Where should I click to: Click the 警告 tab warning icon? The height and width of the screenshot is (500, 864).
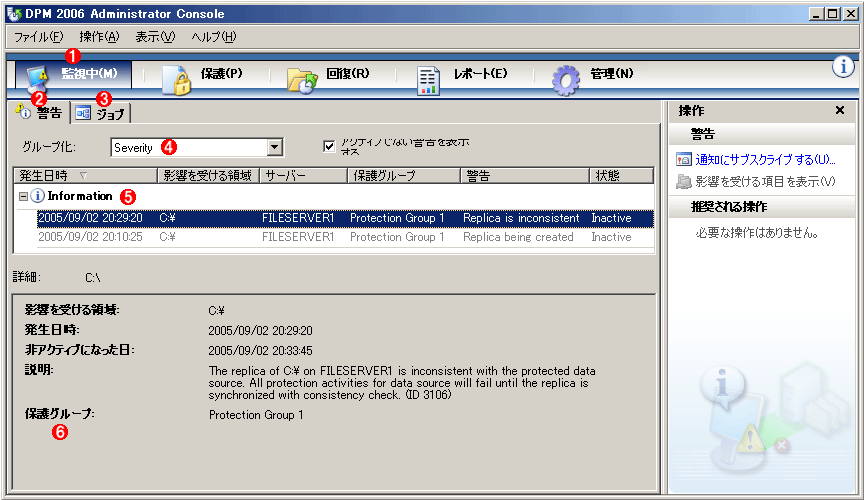coord(23,111)
